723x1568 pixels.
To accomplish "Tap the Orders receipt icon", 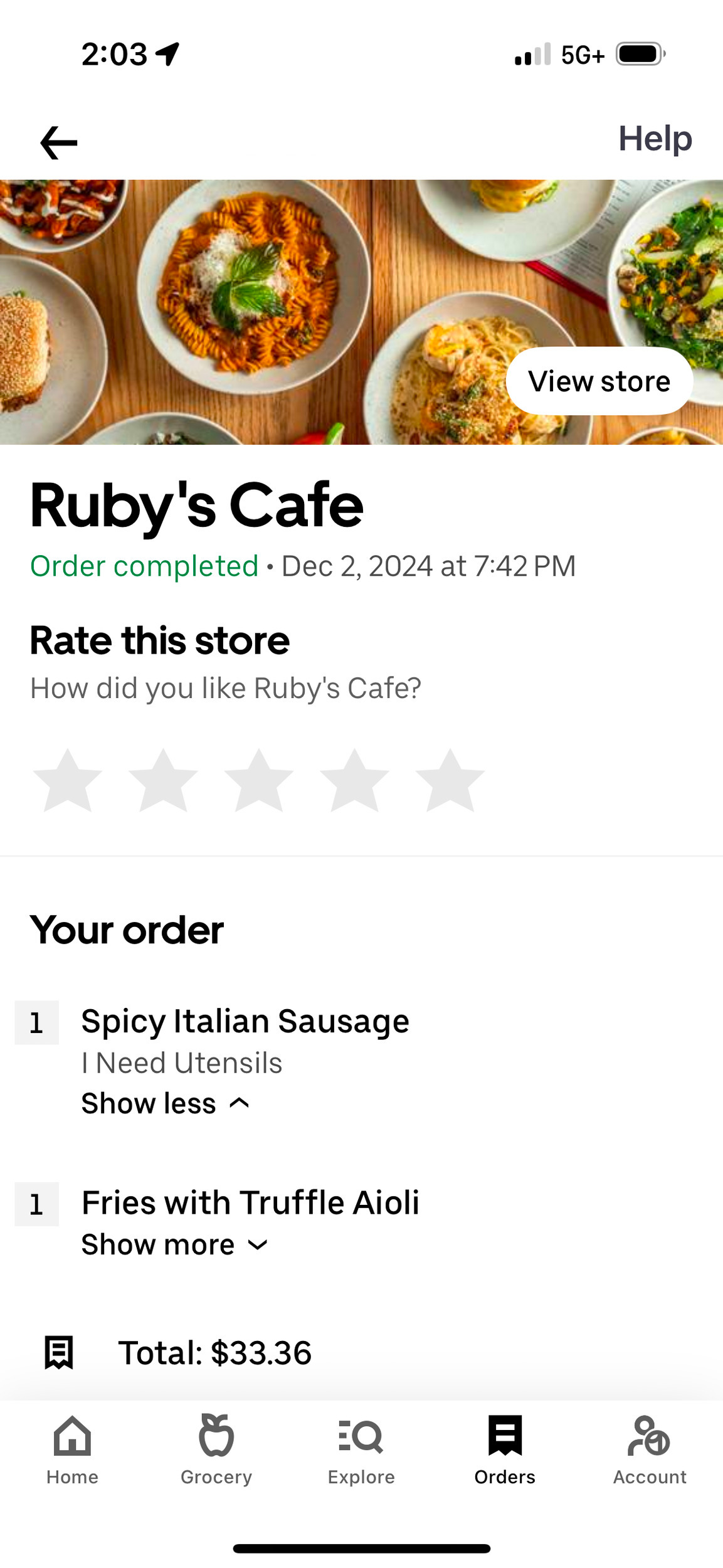I will pyautogui.click(x=505, y=1436).
